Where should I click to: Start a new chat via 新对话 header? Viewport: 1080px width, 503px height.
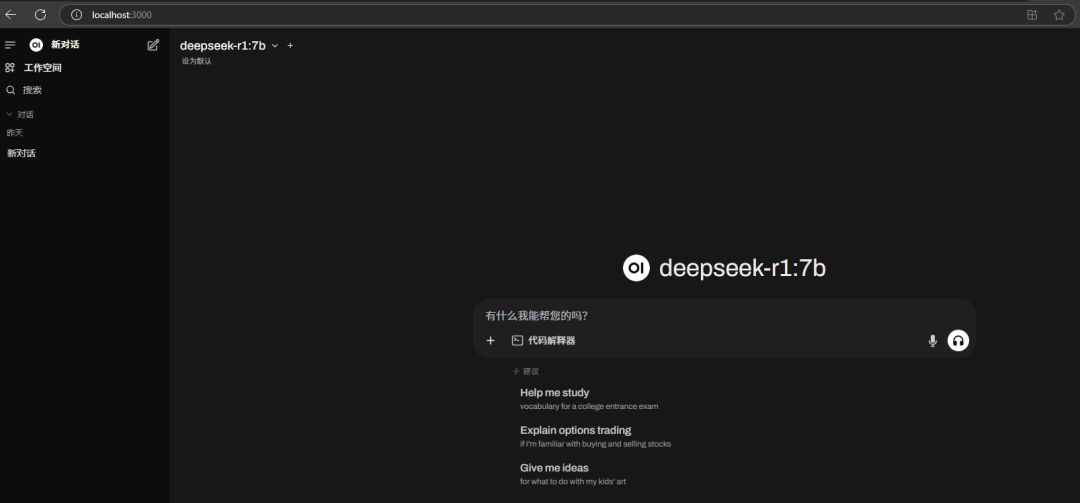(65, 45)
